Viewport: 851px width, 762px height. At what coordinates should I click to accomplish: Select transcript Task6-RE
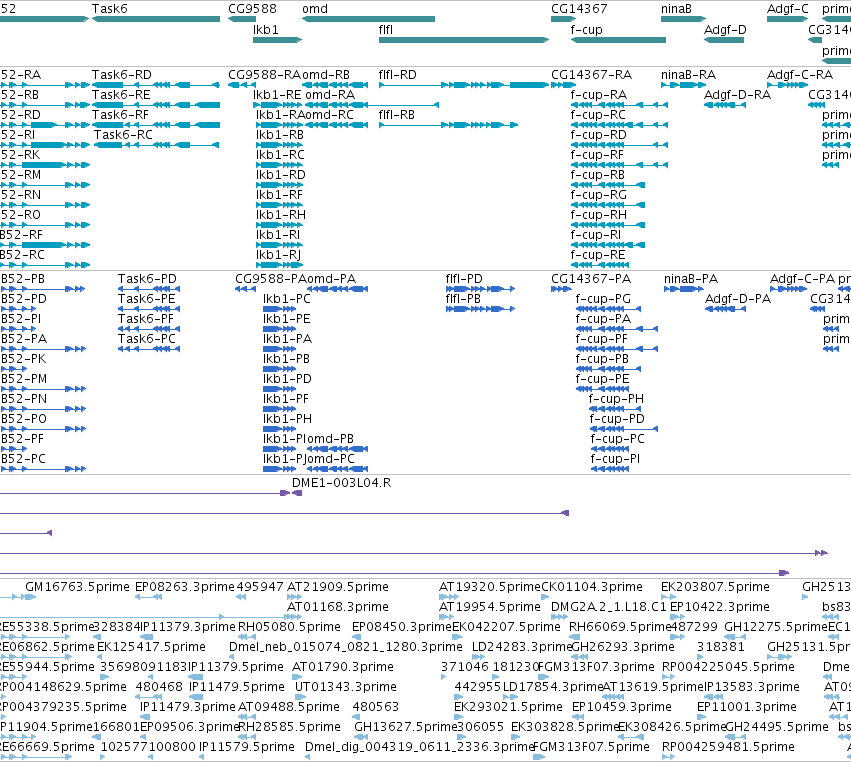click(121, 94)
